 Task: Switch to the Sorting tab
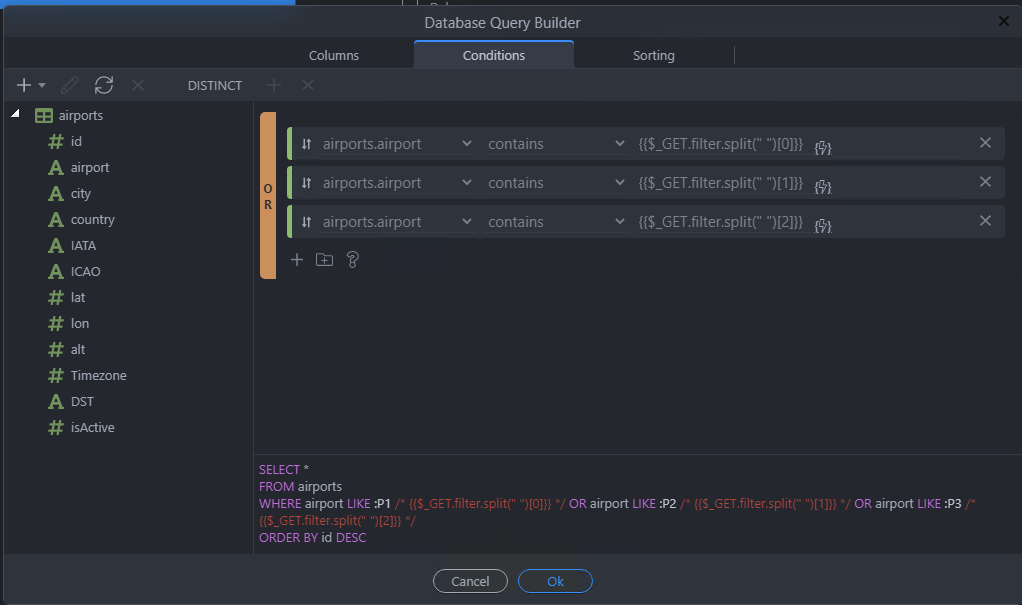[653, 56]
